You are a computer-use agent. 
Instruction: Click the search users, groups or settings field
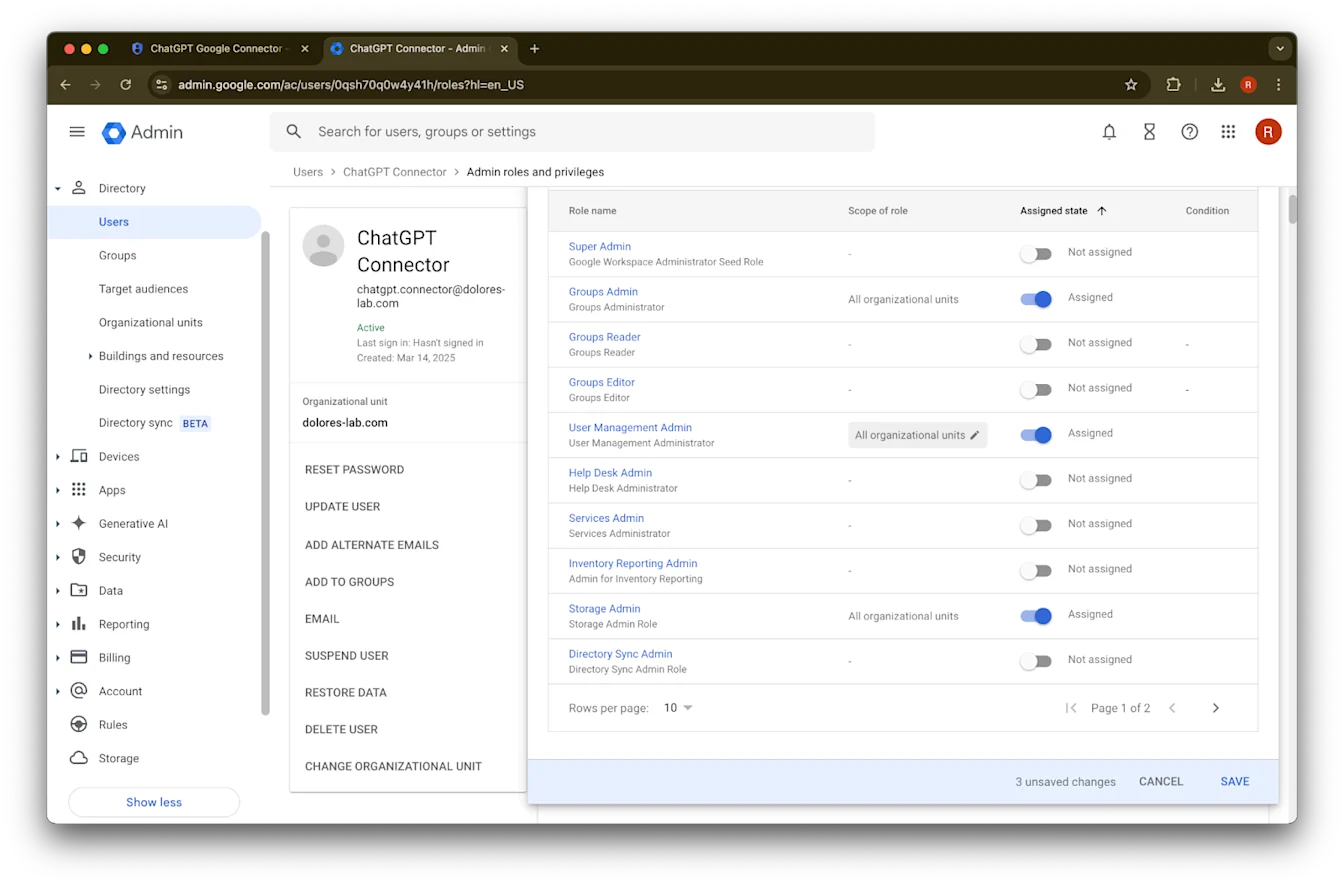pyautogui.click(x=572, y=132)
